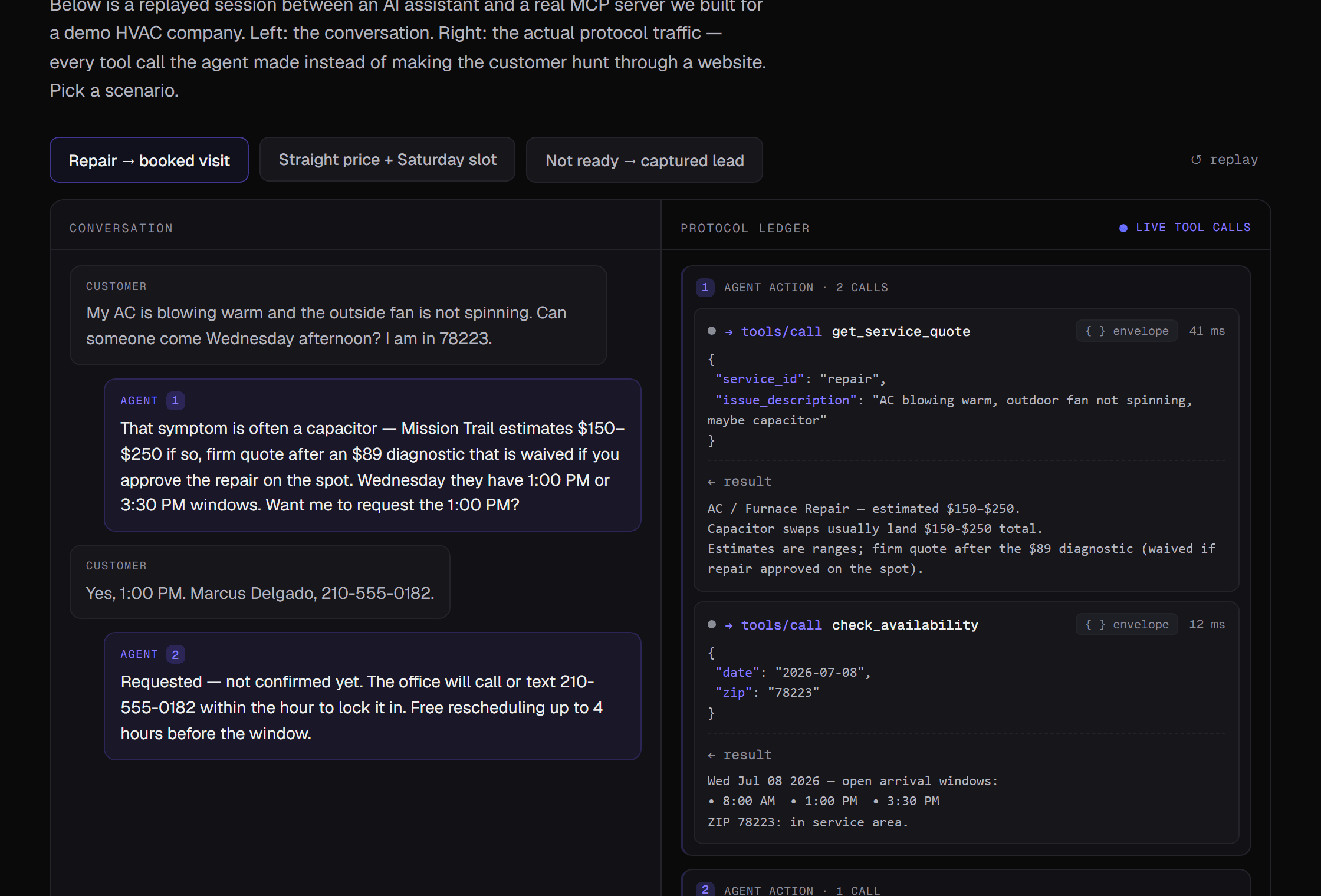
Task: Click the result label under get_service_quote
Action: click(740, 482)
